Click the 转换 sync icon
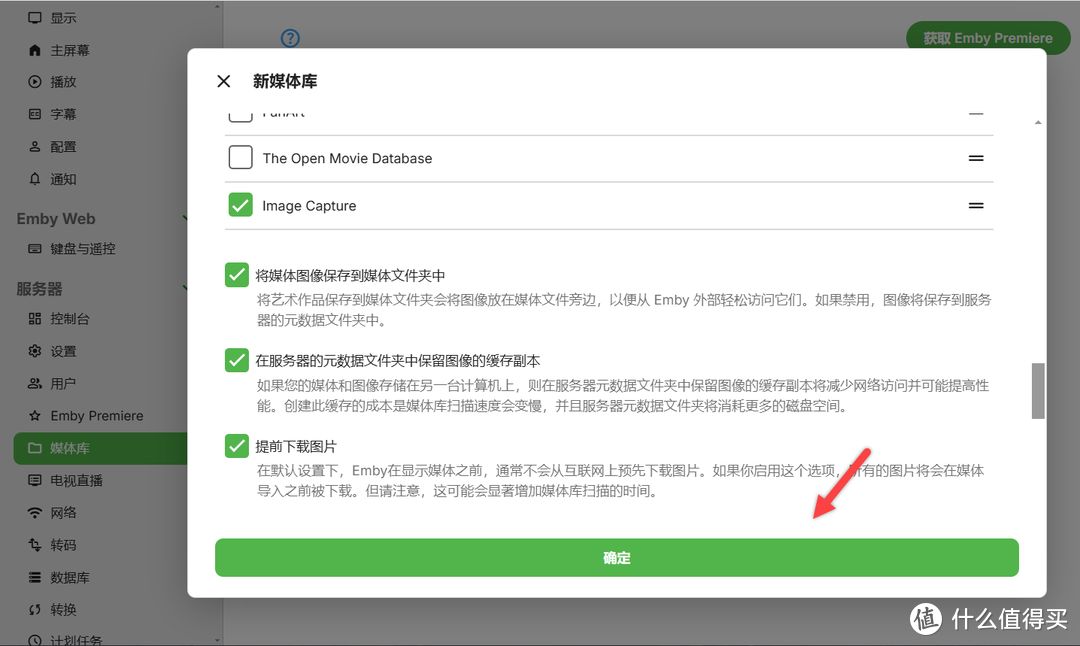 [x=34, y=609]
